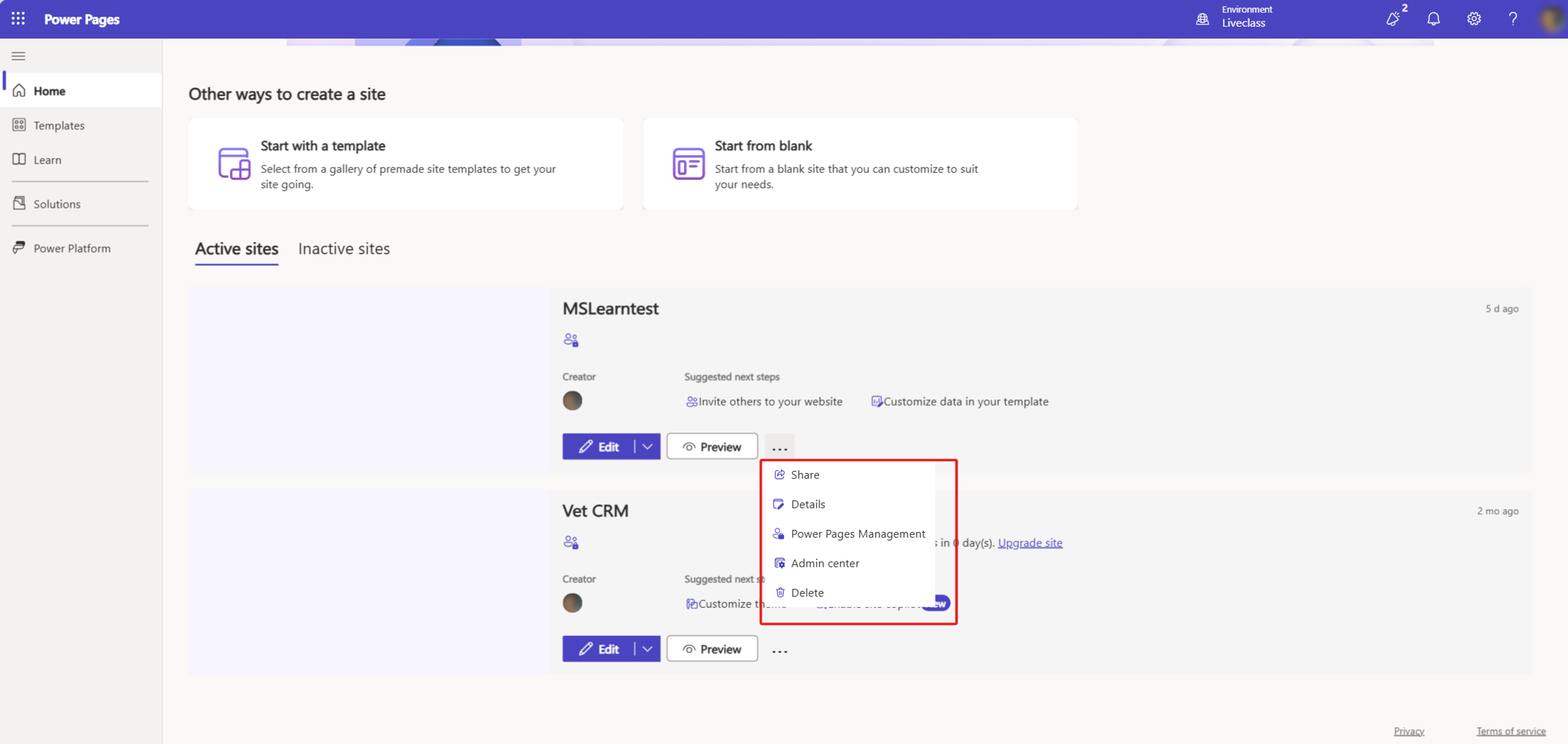This screenshot has width=1568, height=744.
Task: Select Delete in the context menu
Action: click(x=806, y=593)
